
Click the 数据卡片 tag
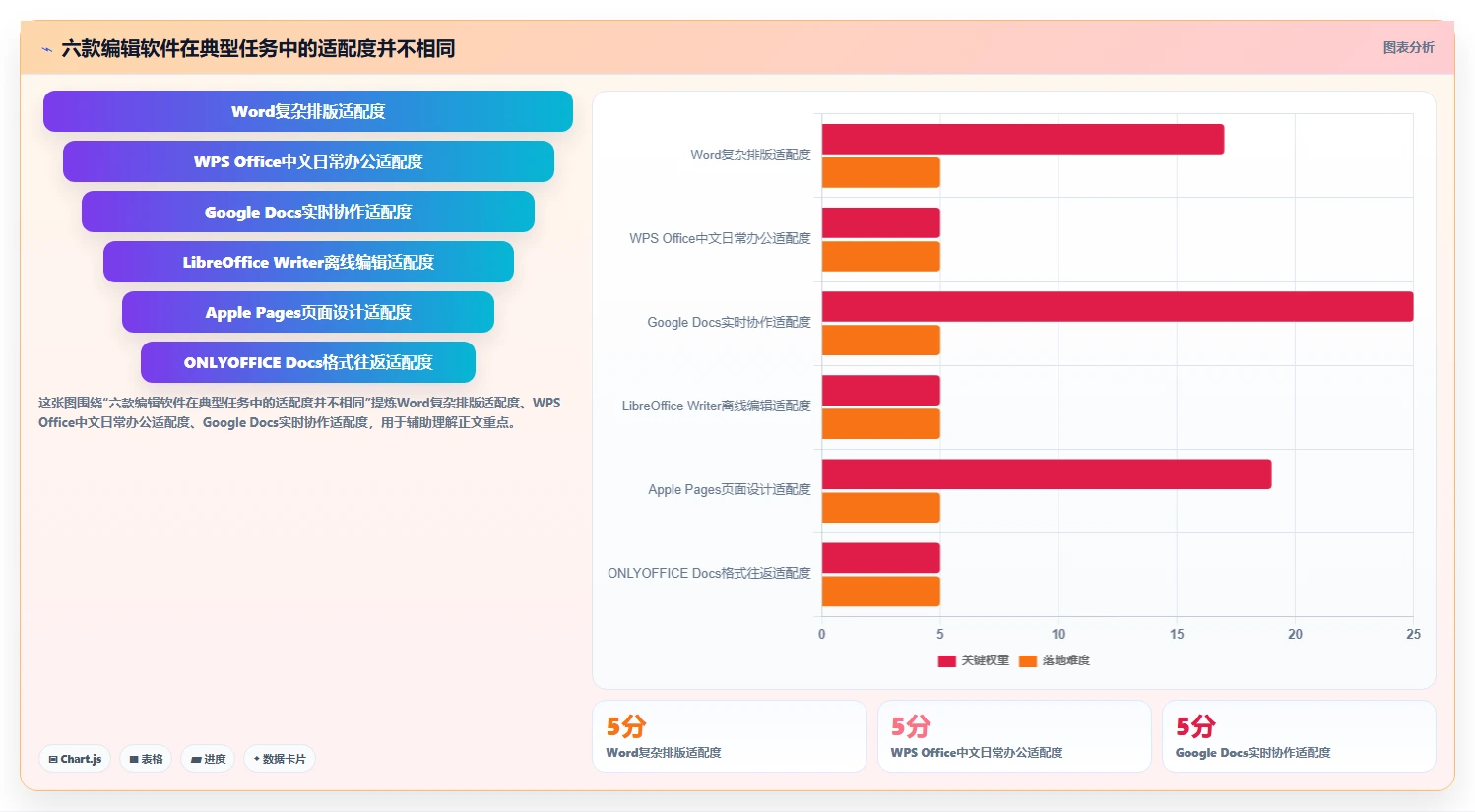click(280, 759)
